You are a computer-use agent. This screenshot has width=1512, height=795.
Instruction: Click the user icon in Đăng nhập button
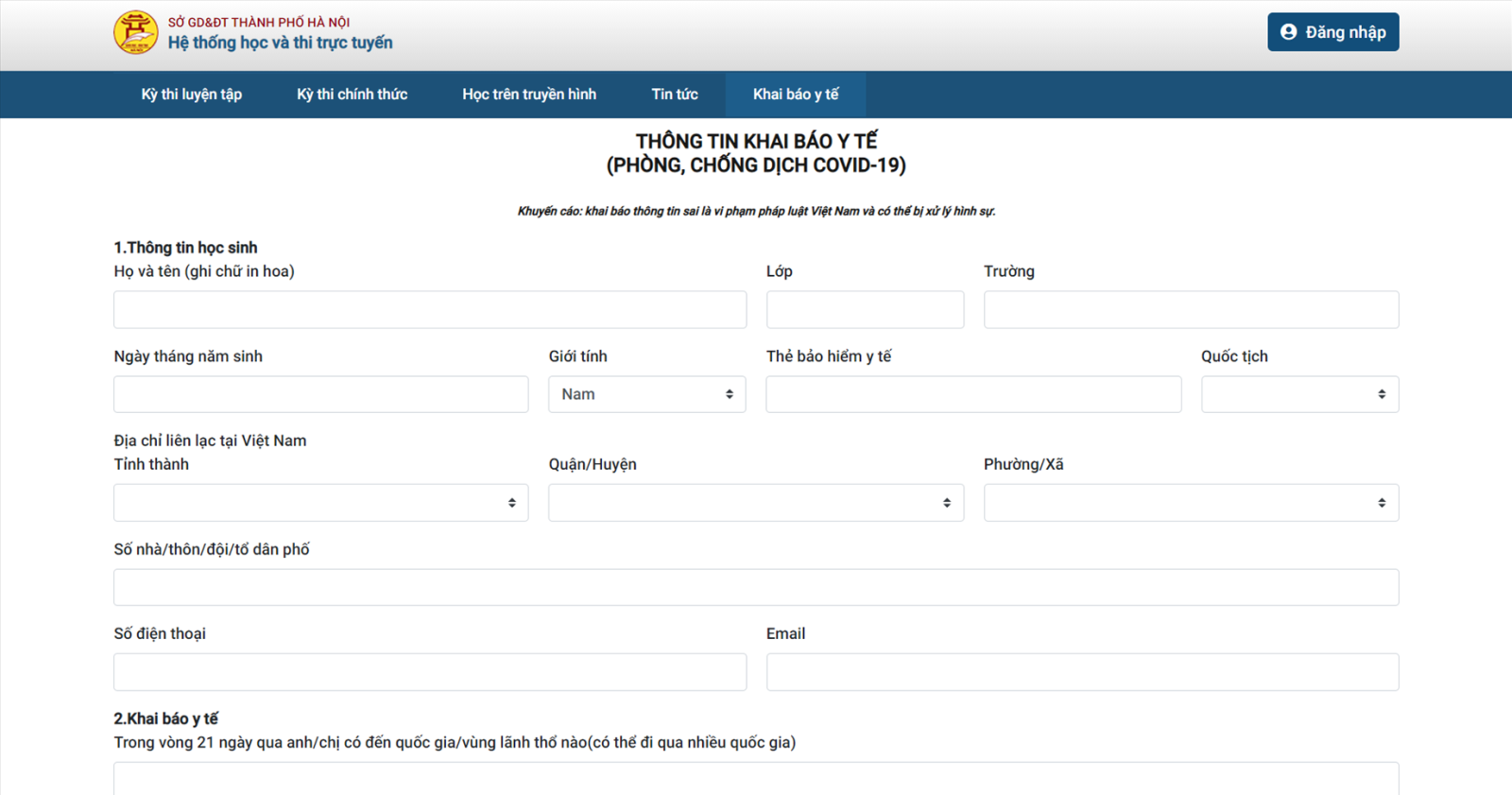(x=1288, y=32)
